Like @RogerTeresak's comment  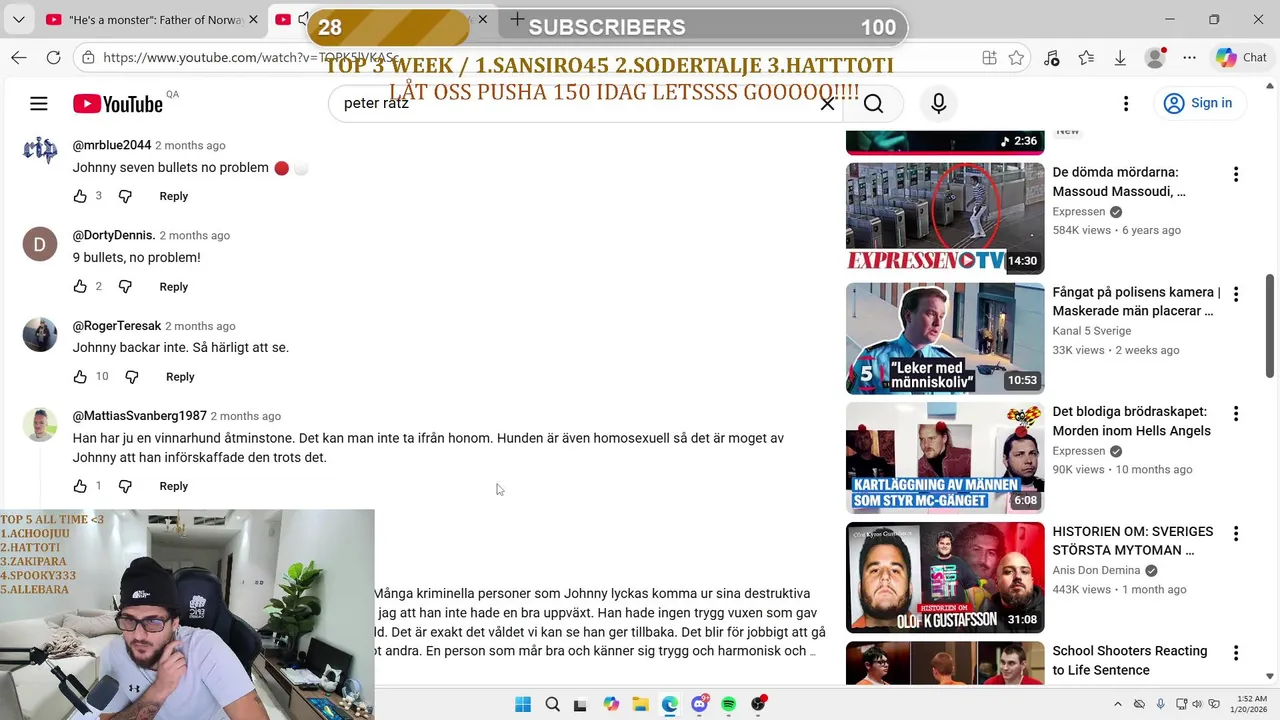coord(80,376)
